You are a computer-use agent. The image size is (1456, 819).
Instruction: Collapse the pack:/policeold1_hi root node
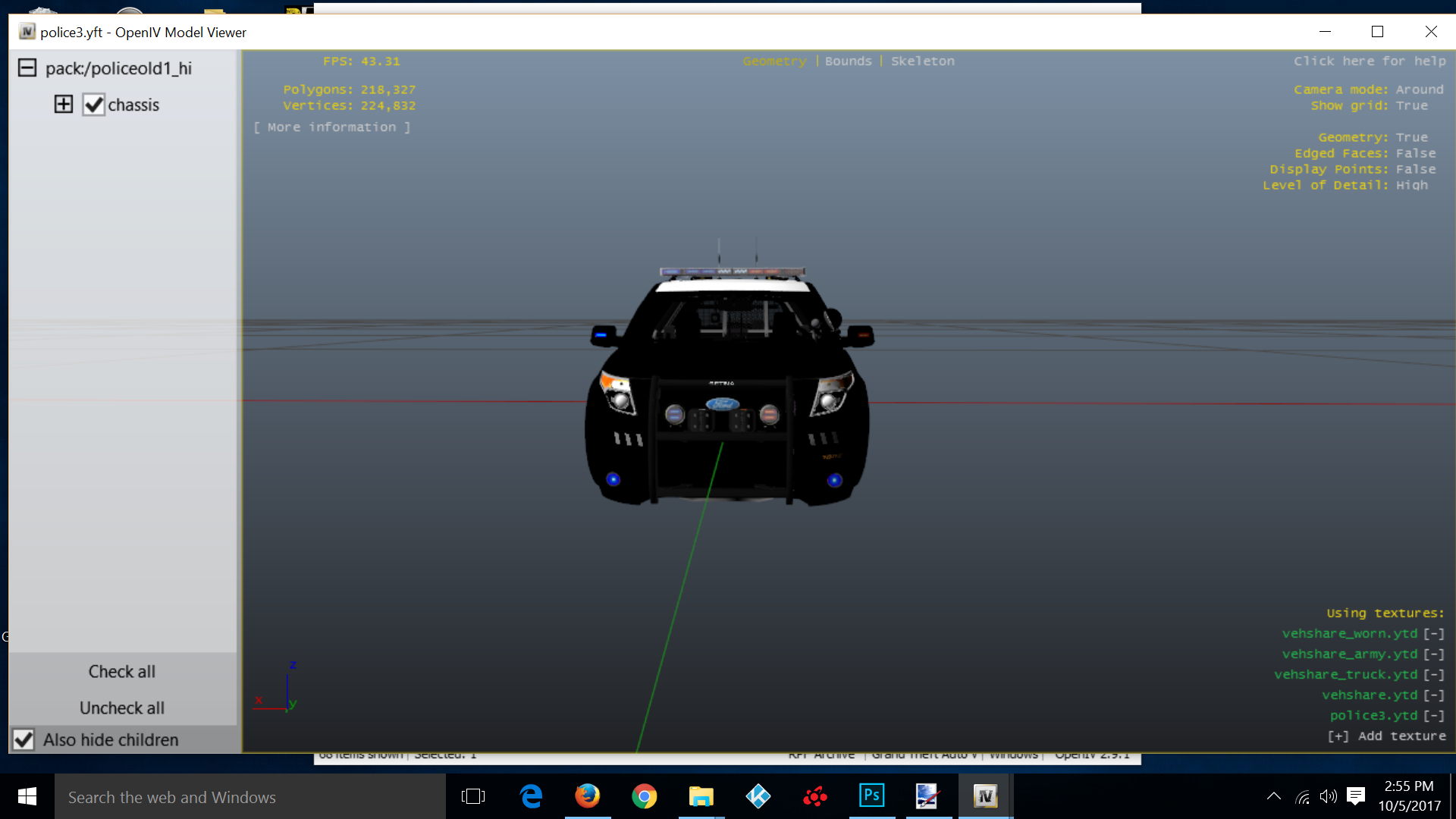click(x=27, y=68)
